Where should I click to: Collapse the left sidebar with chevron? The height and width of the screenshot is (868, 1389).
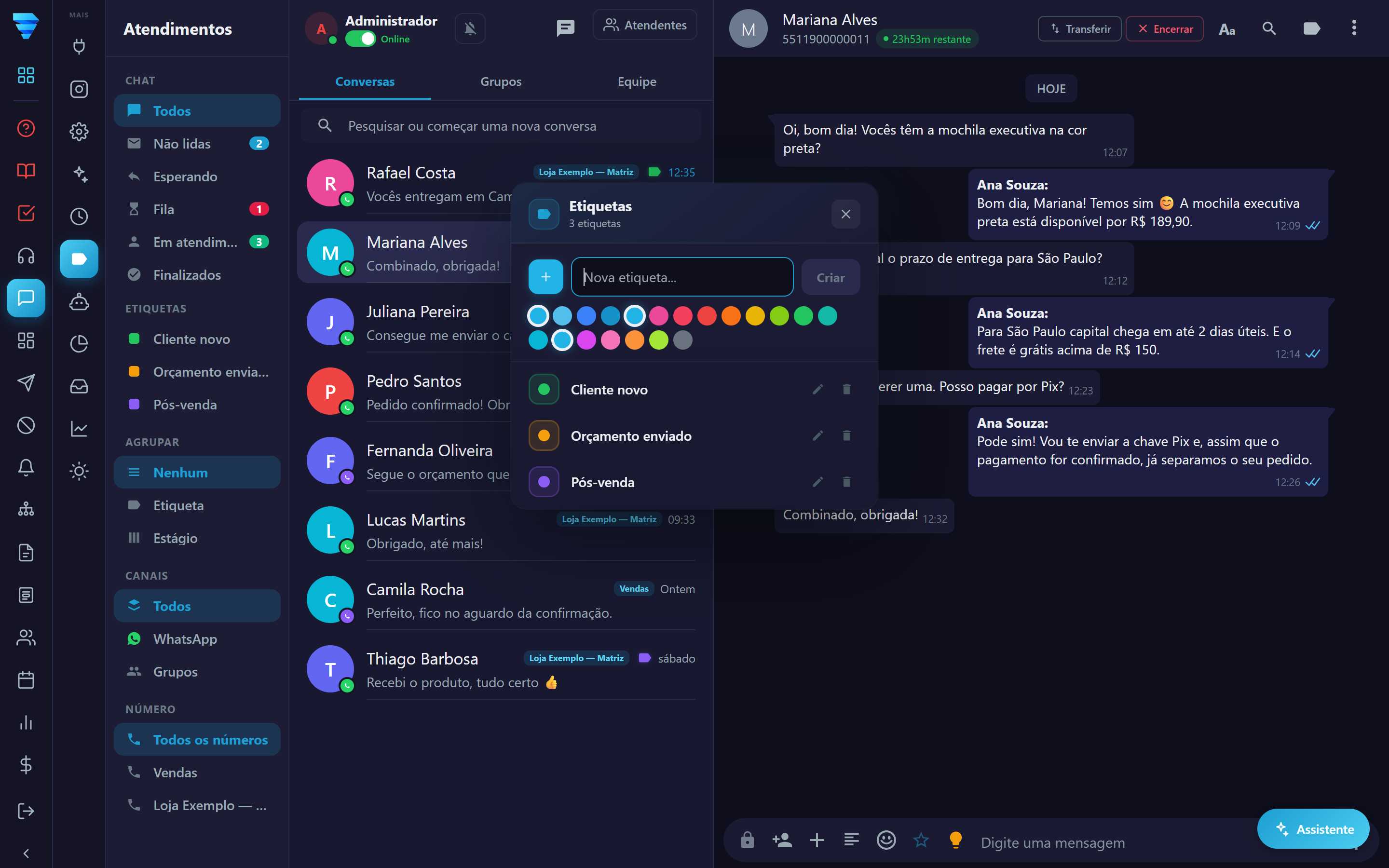[26, 853]
